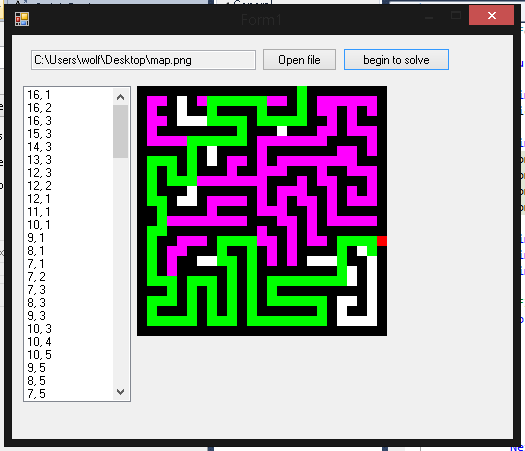Image resolution: width=525 pixels, height=451 pixels.
Task: Select list entry 9, 5
Action: 36,368
